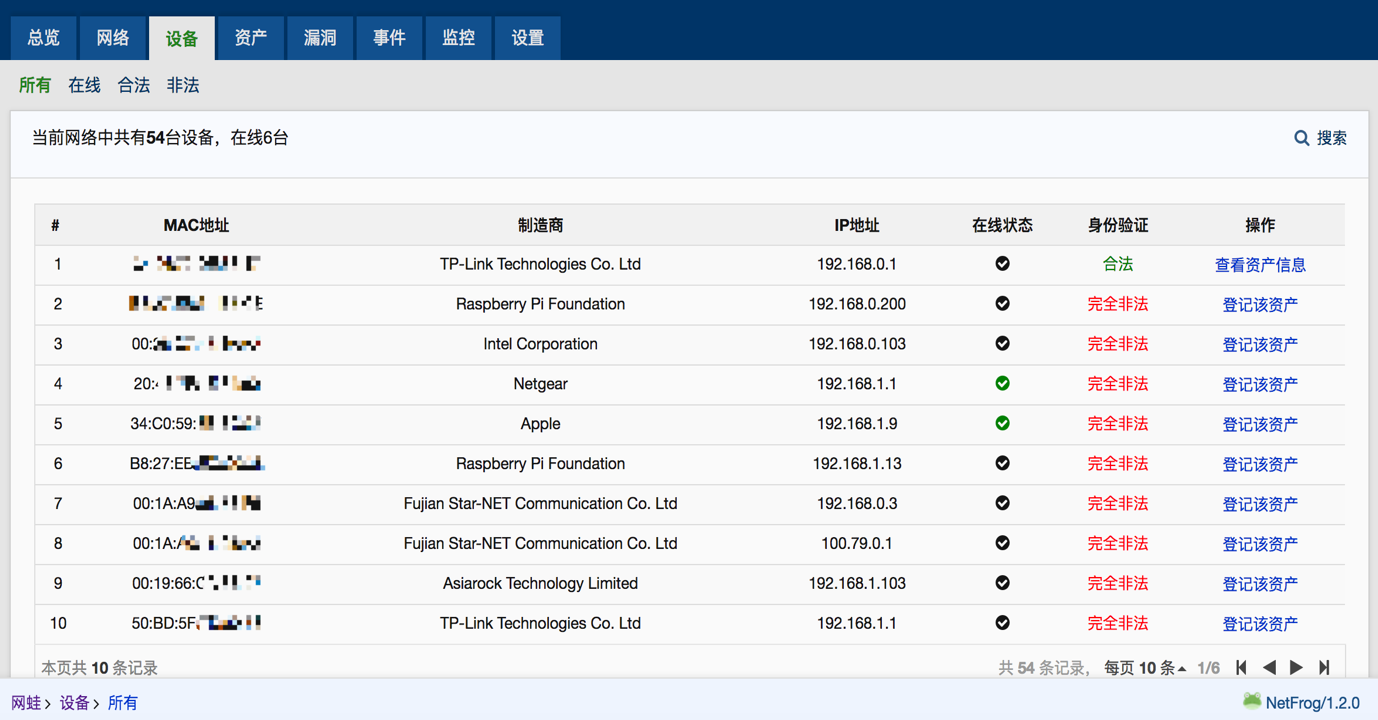Click the 1/6 page indicator
The width and height of the screenshot is (1378, 720).
coord(1209,668)
